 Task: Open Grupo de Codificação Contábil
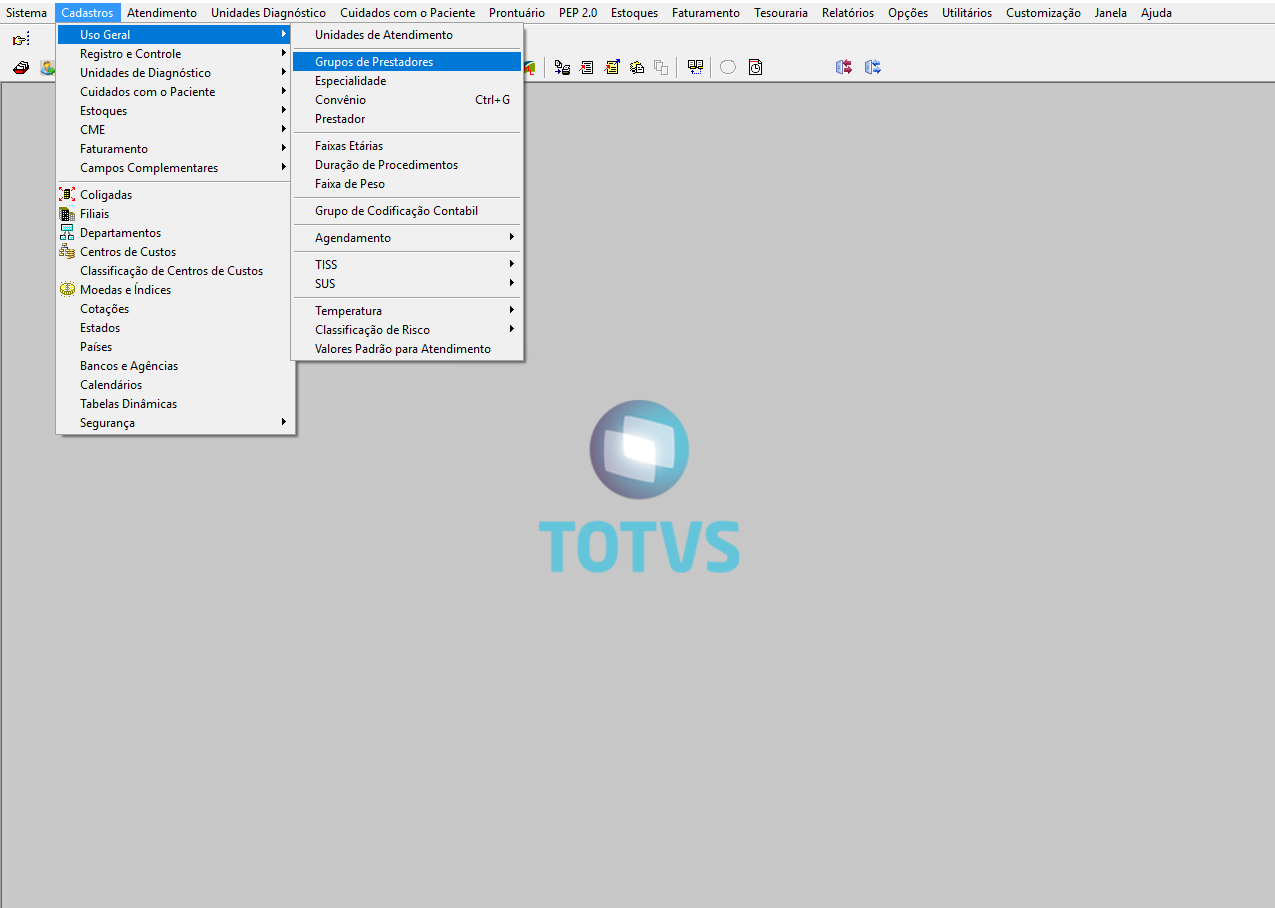[407, 211]
